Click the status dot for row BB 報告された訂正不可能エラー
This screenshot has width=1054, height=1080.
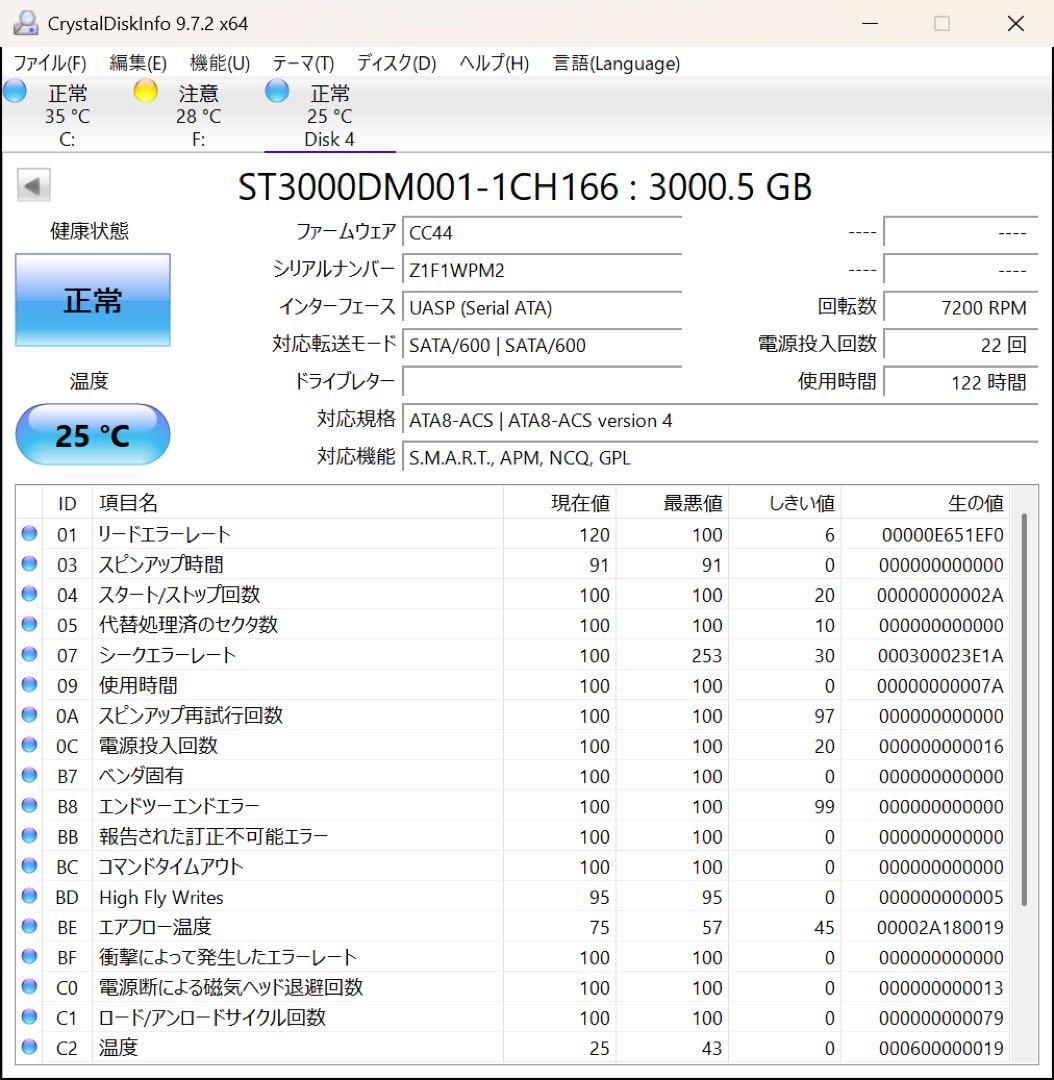click(29, 836)
